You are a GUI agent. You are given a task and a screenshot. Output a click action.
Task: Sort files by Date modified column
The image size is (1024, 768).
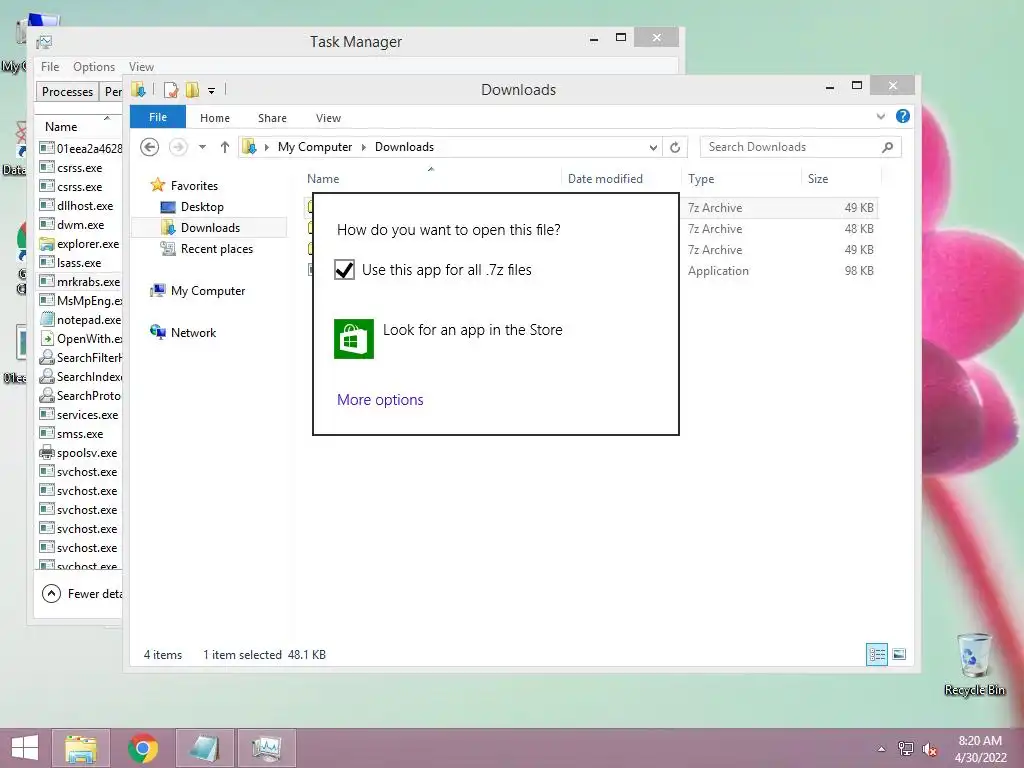click(605, 178)
